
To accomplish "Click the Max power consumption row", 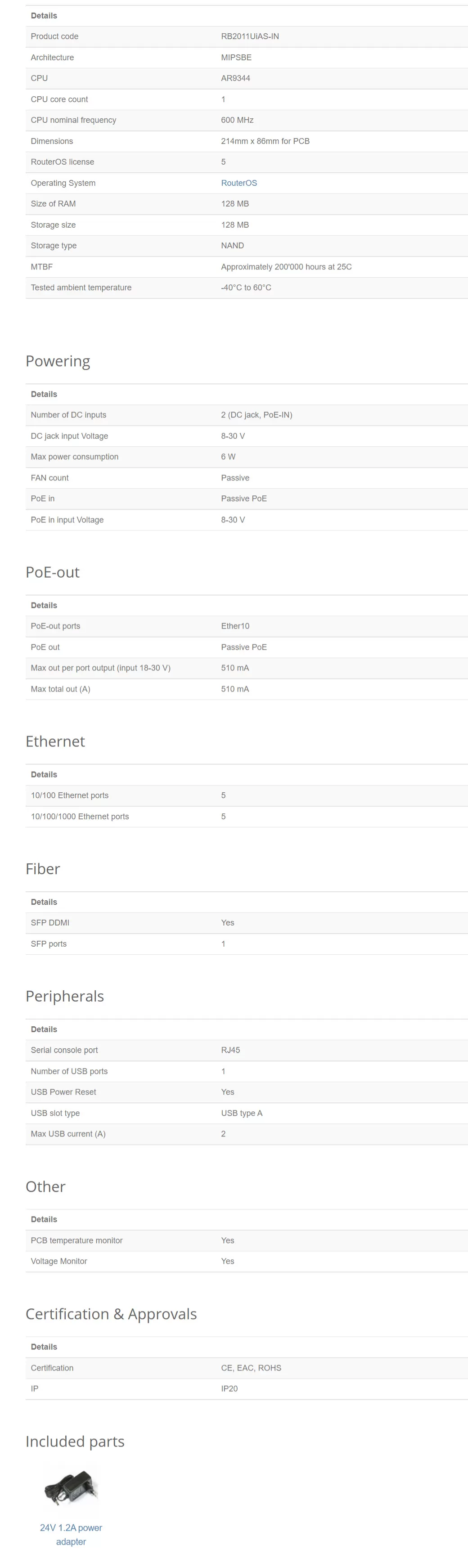I will coord(247,457).
